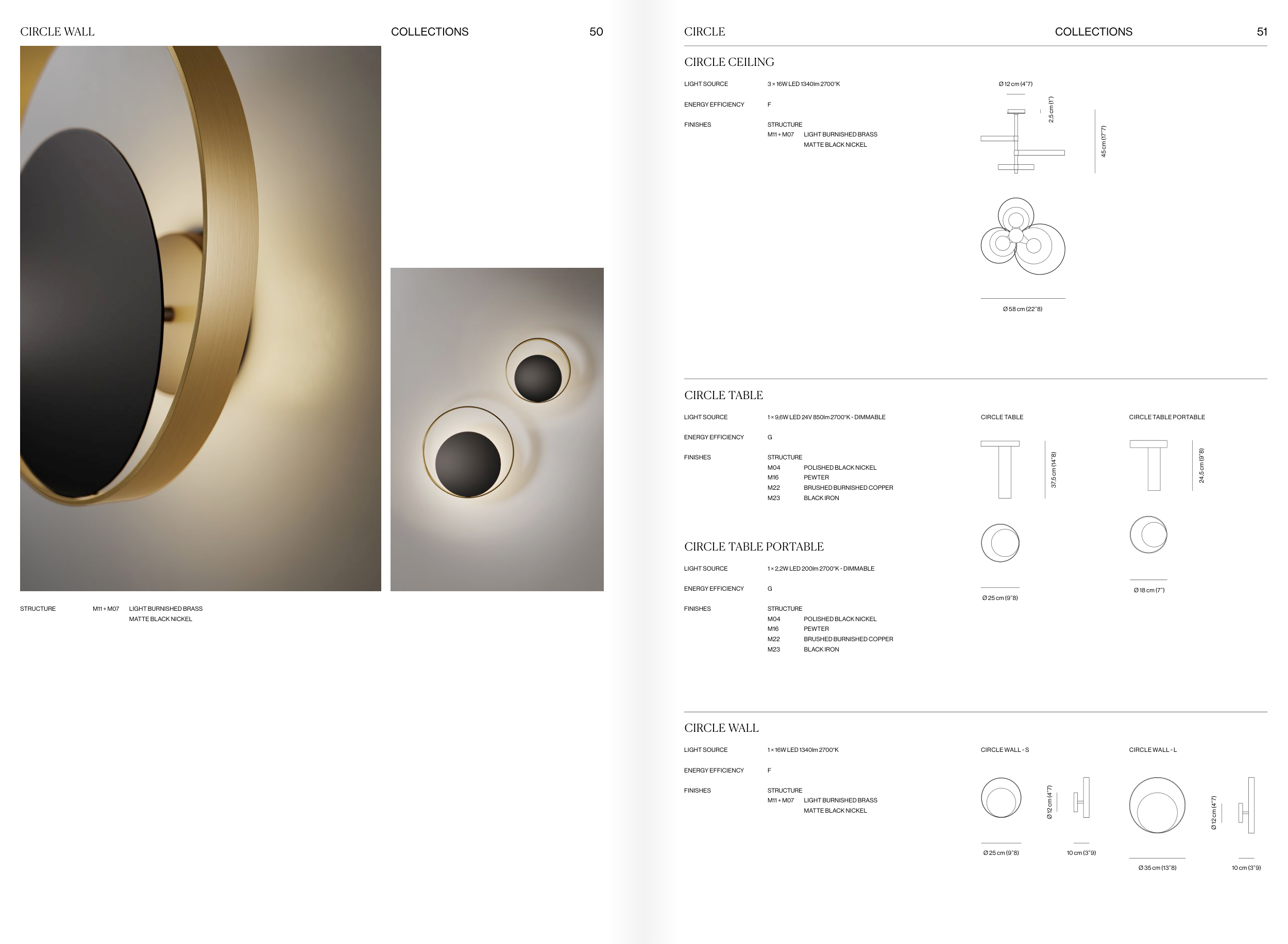Click the Circle Table top-view circle drawing
This screenshot has width=1288, height=944.
click(1000, 543)
